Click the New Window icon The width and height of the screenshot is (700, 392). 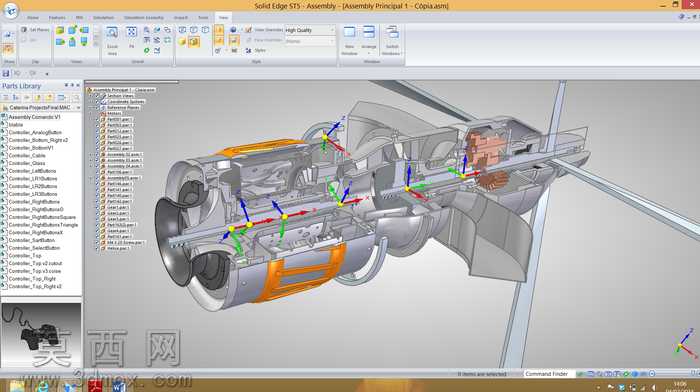coord(350,32)
